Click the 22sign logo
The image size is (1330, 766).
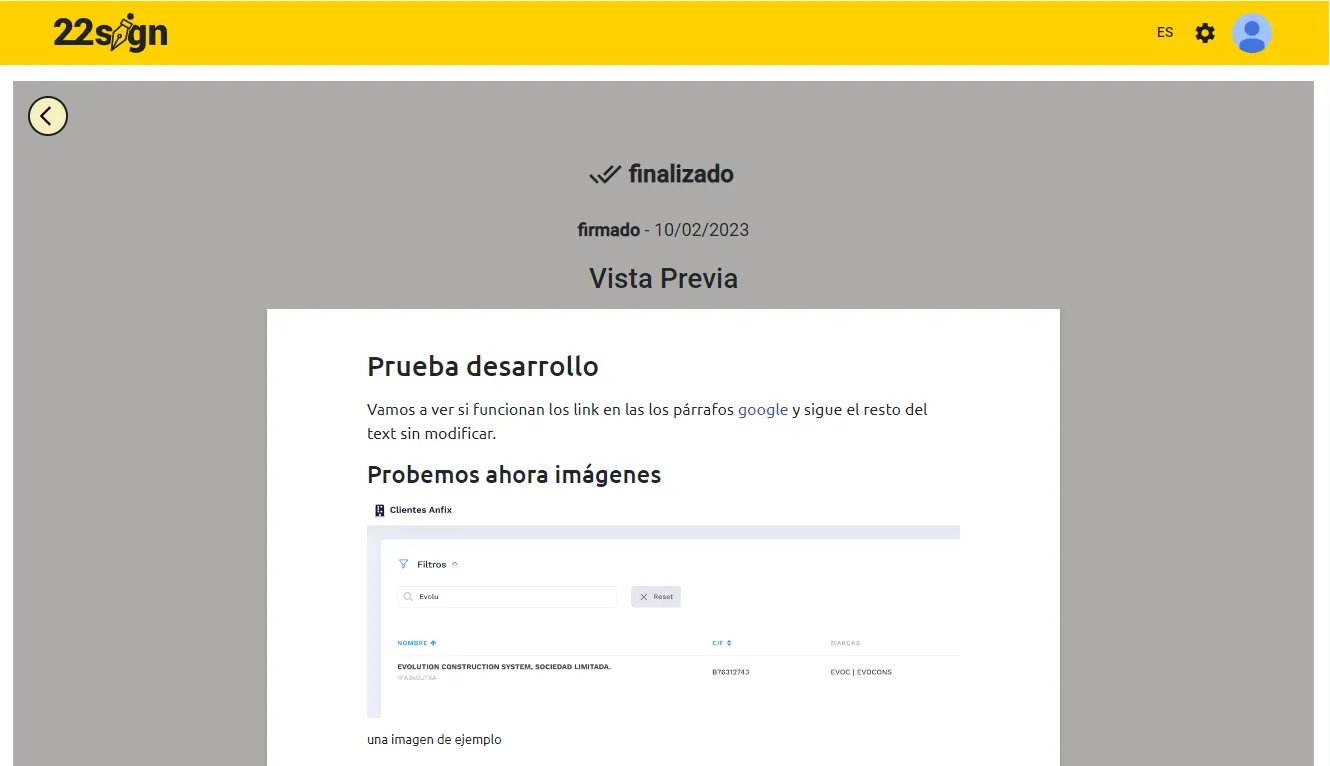point(110,31)
